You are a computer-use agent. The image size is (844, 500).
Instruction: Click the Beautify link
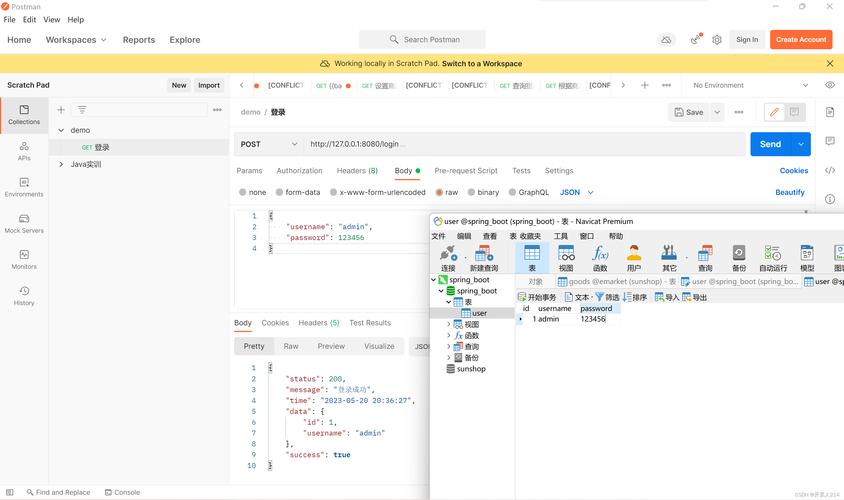(790, 192)
